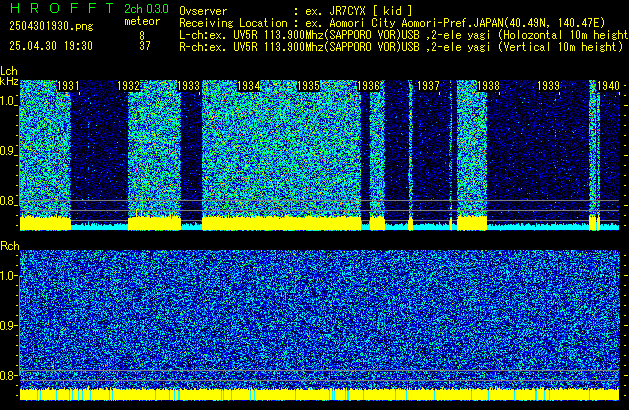Viewport: 629px width, 410px height.
Task: Click the Receiving Location Aomori City line
Action: (x=392, y=23)
